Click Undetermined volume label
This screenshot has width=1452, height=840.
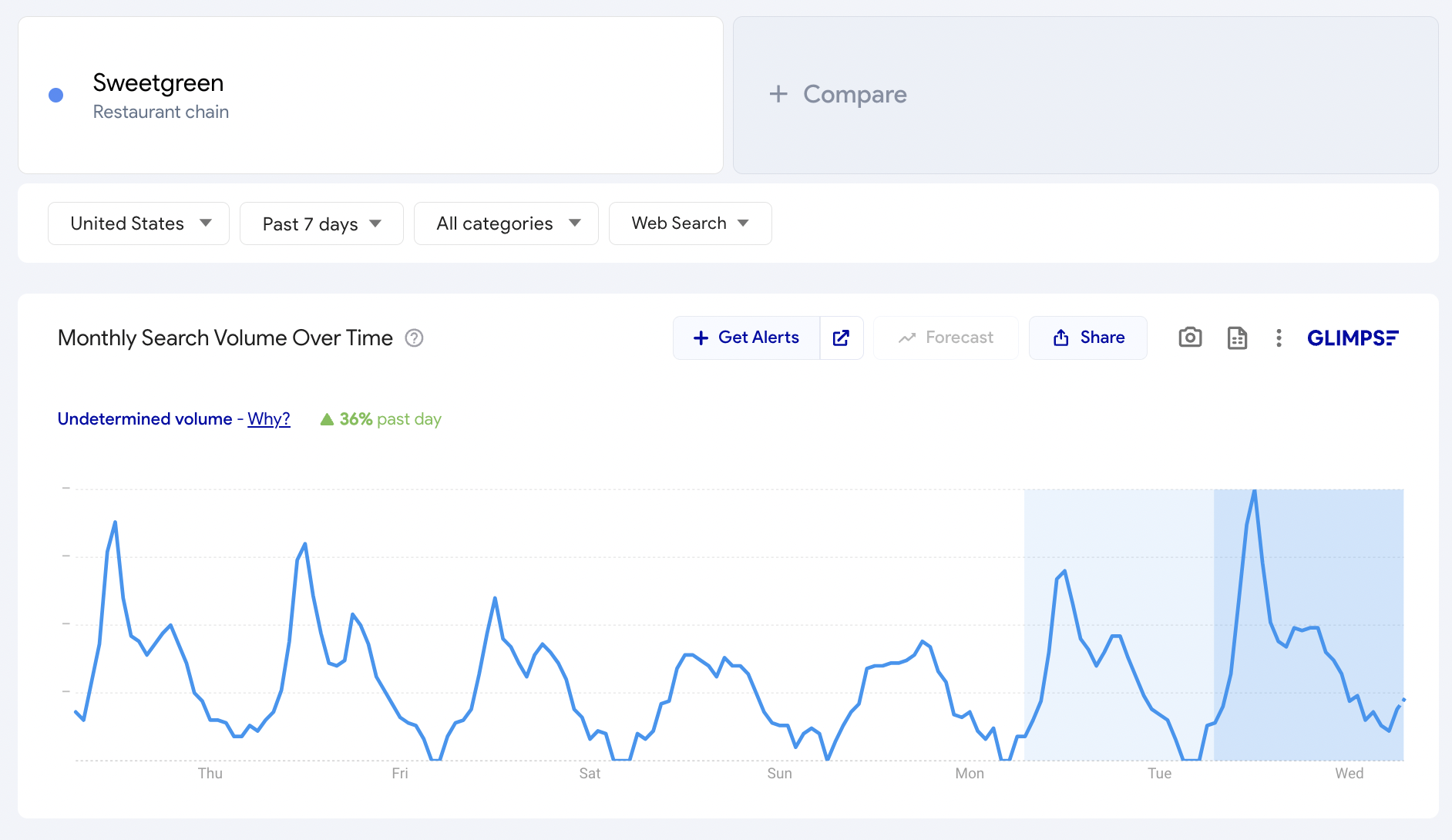point(145,418)
